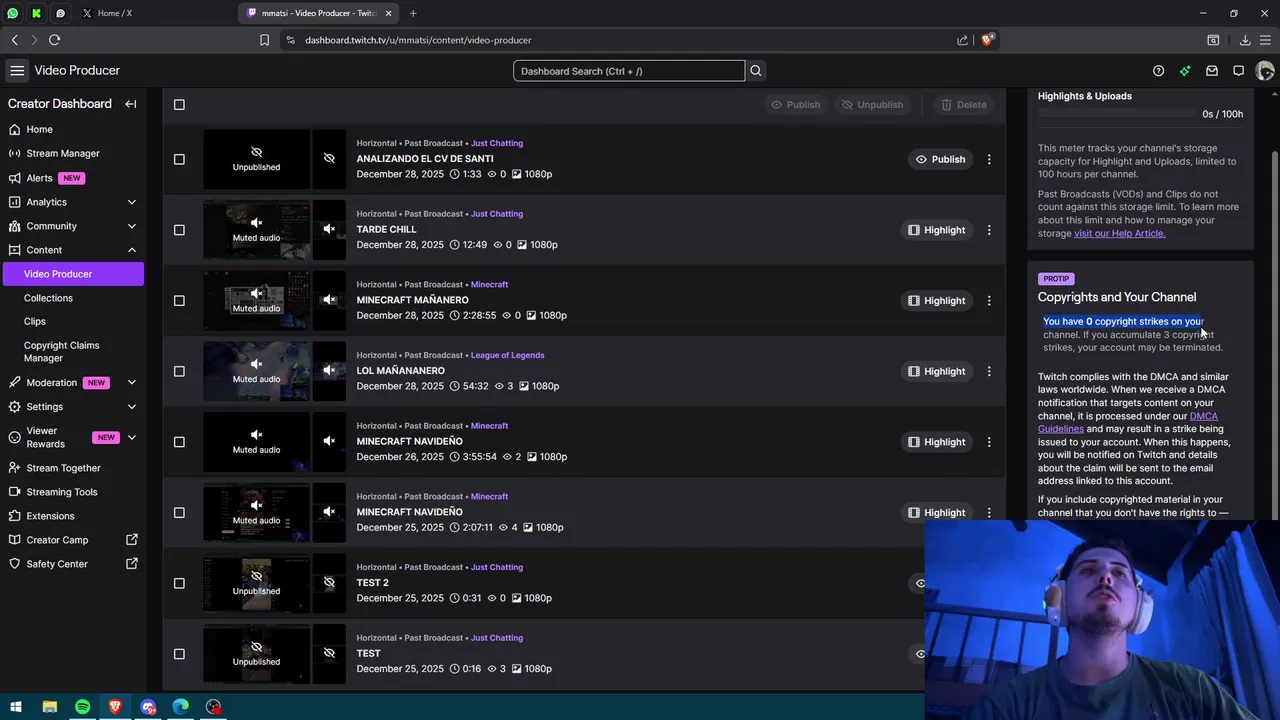Open File Explorer from the taskbar
The height and width of the screenshot is (720, 1280).
49,707
